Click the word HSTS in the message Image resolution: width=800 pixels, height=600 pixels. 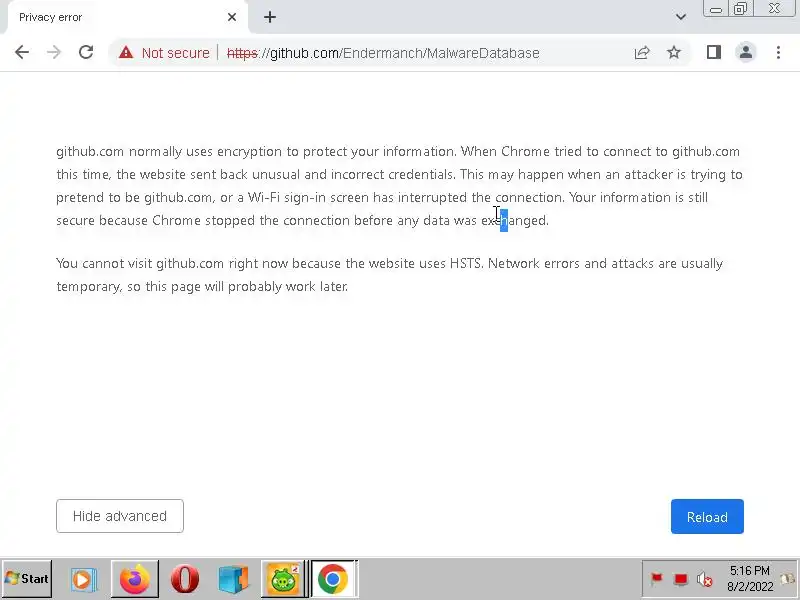465,264
